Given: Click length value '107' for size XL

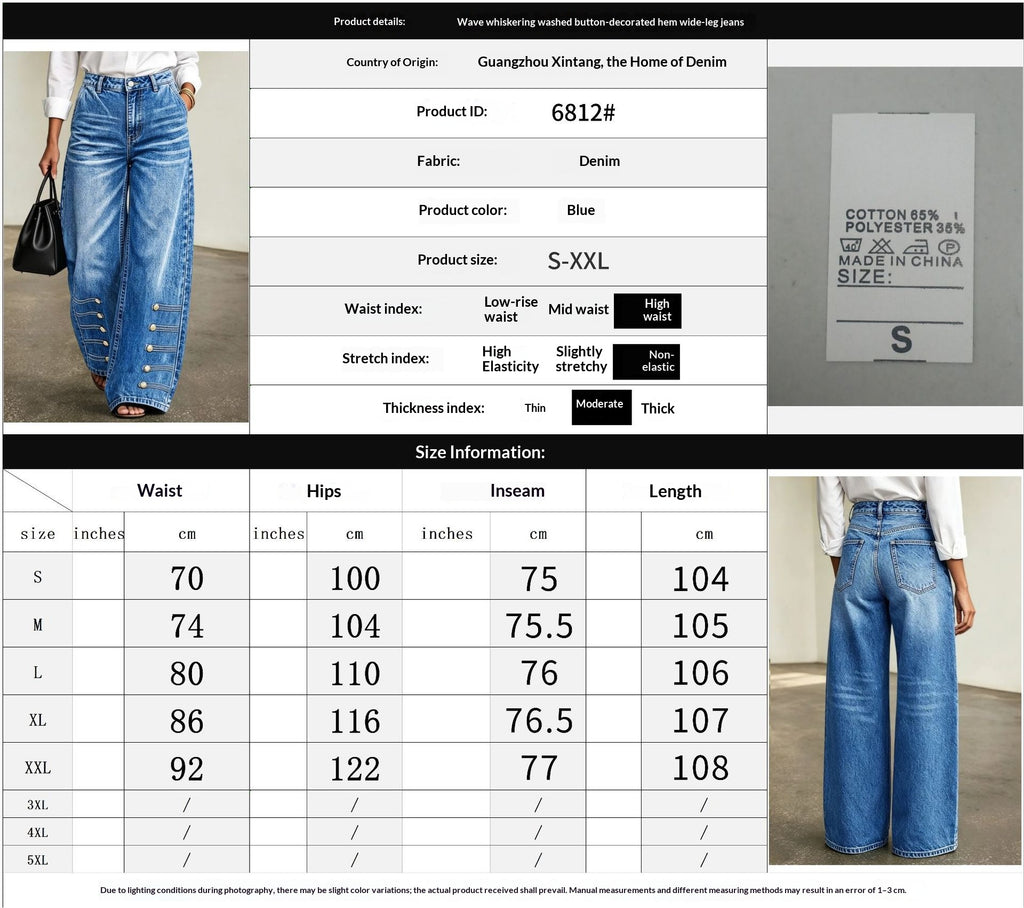Looking at the screenshot, I should point(701,721).
